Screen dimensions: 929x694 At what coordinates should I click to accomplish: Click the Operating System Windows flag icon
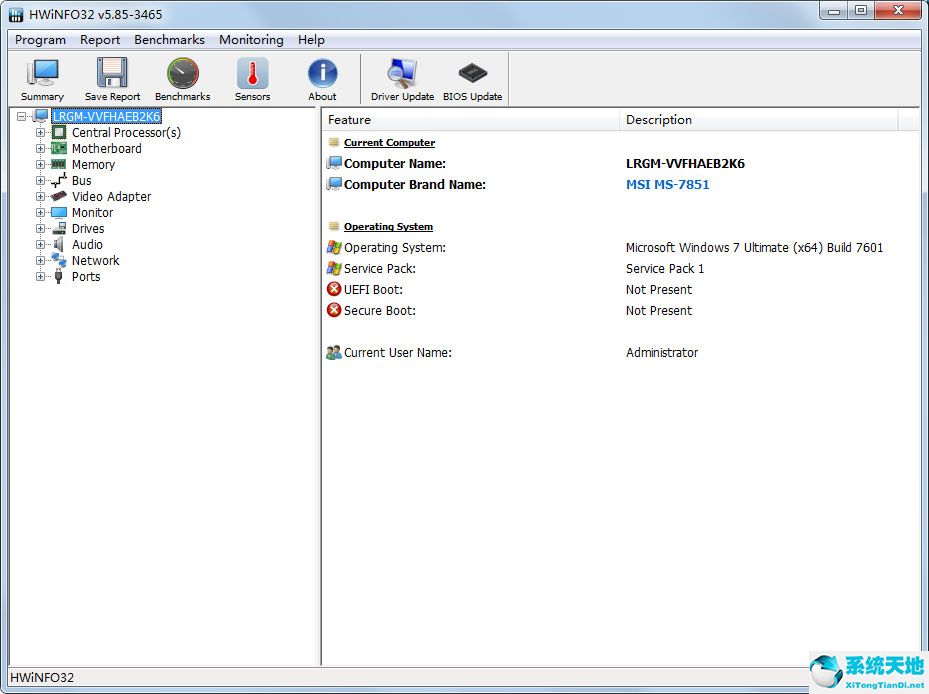pos(334,247)
